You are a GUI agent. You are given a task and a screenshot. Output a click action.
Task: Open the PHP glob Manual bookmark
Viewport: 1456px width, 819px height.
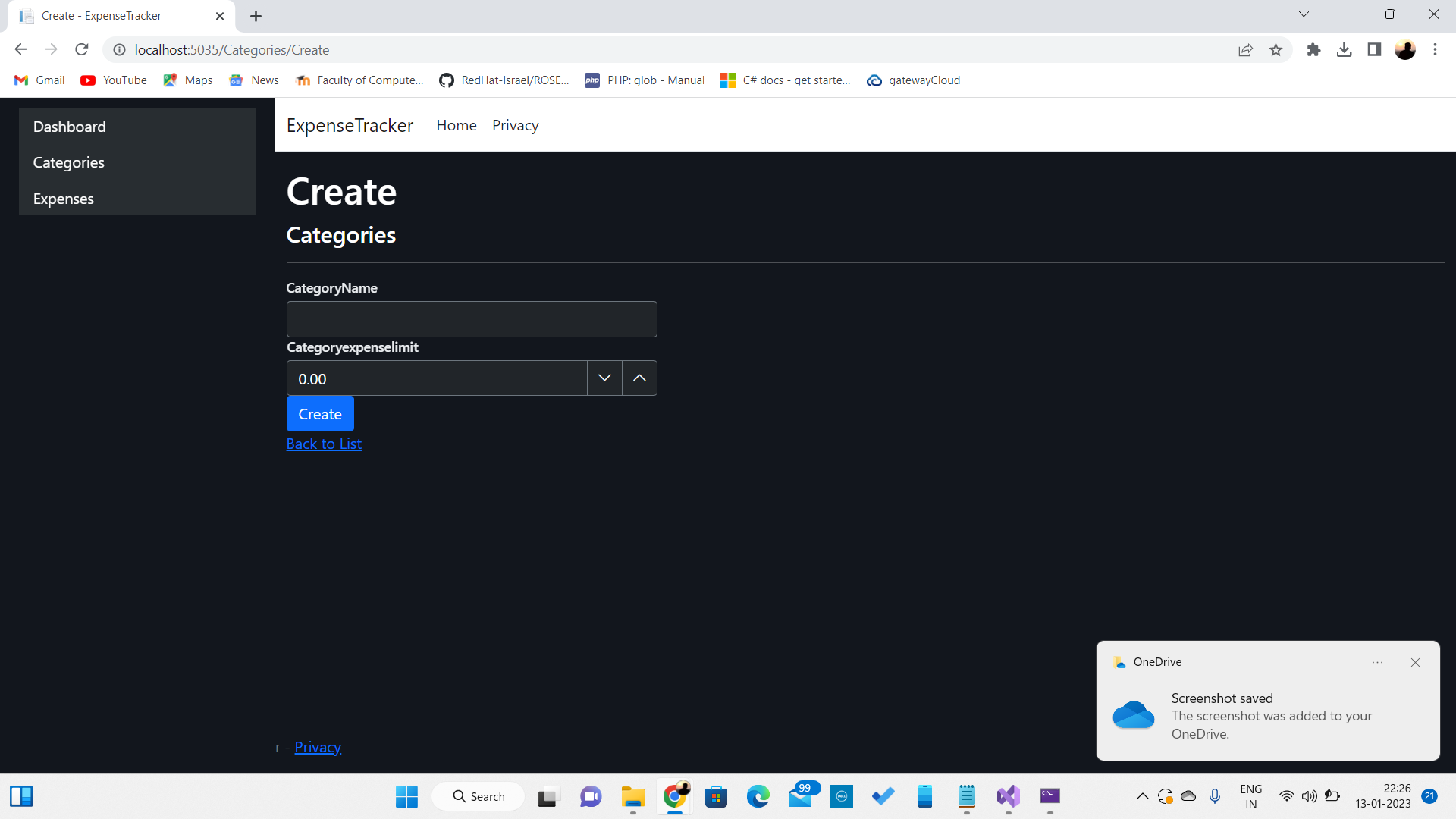(x=645, y=80)
